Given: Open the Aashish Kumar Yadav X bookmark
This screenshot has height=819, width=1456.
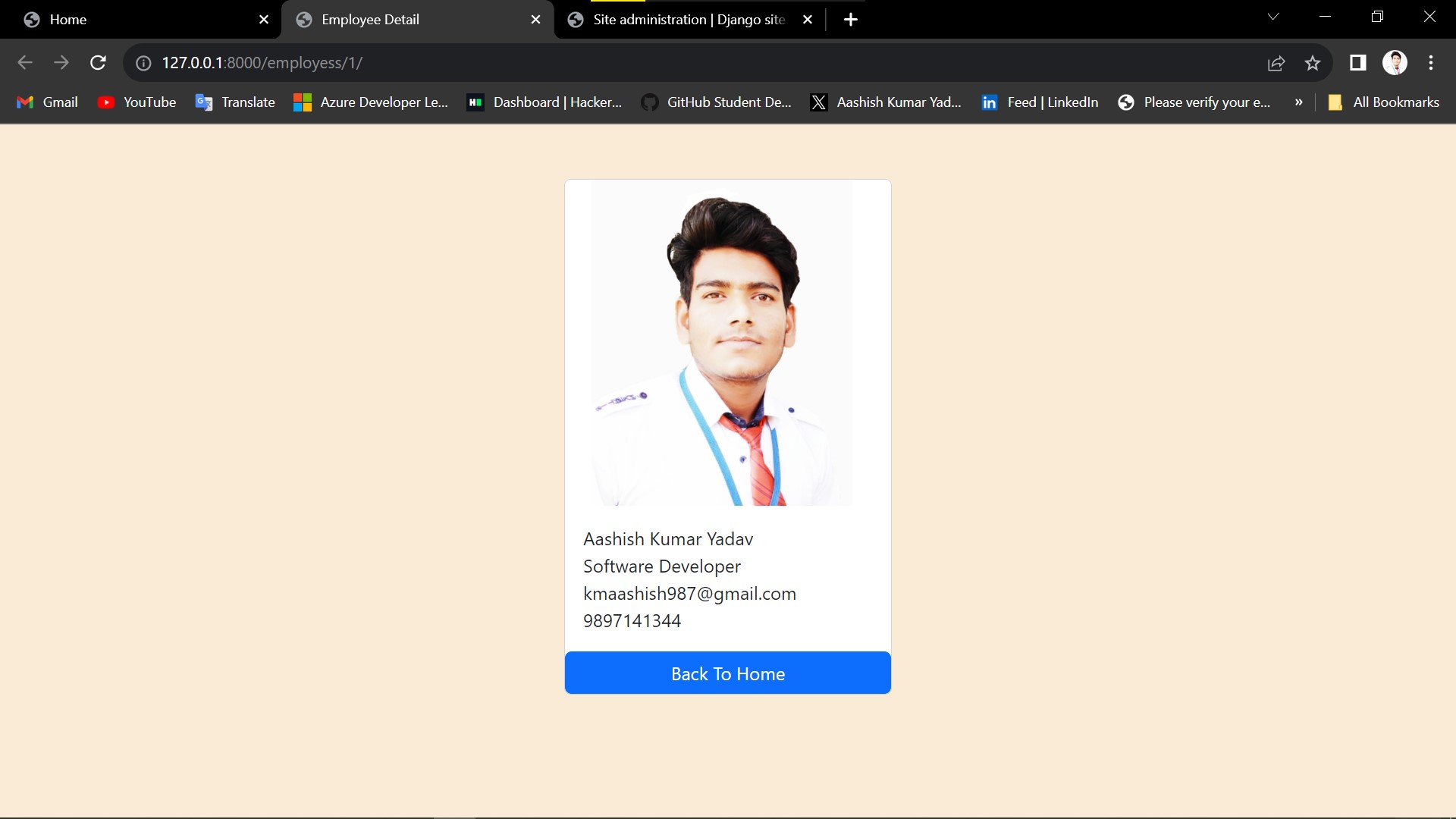Looking at the screenshot, I should coord(885,102).
